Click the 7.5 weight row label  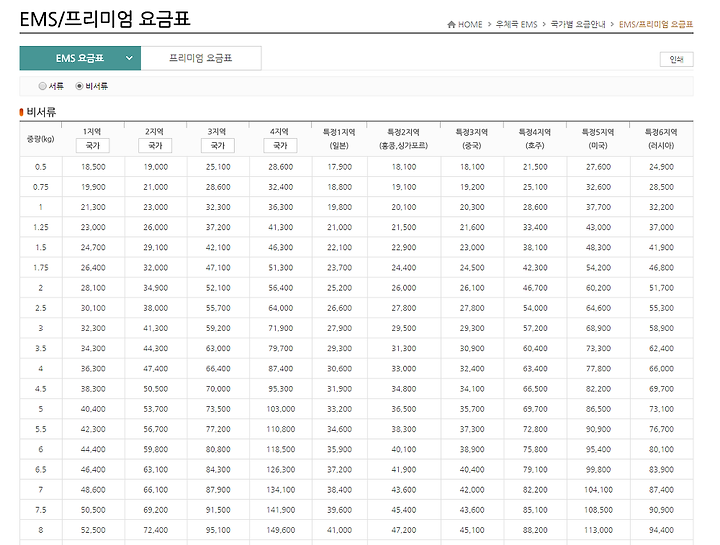(x=41, y=510)
